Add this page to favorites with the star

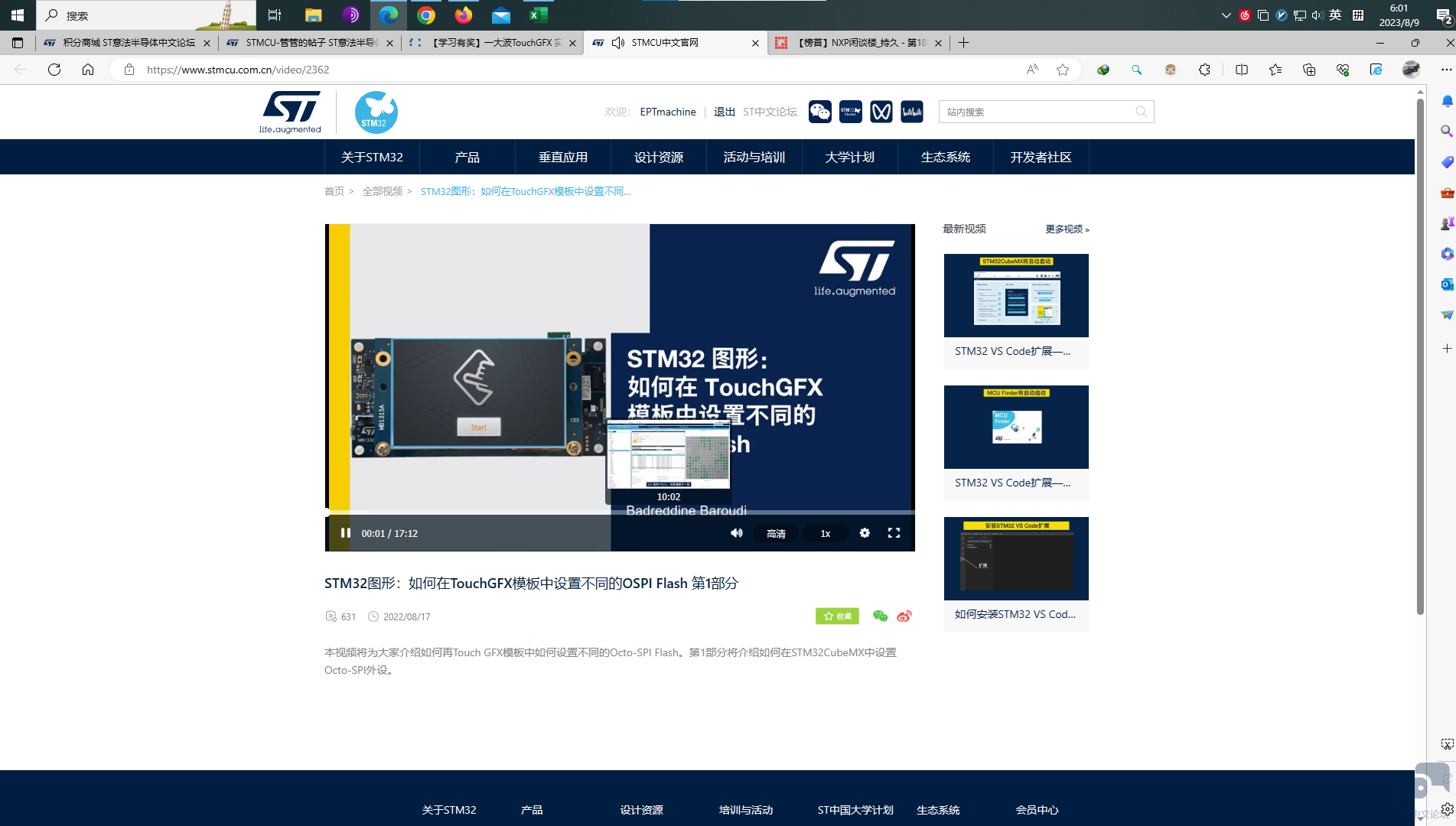click(x=1063, y=70)
